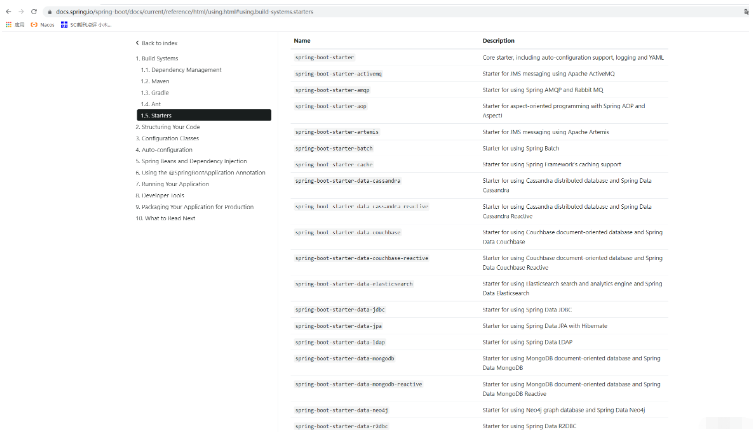This screenshot has width=753, height=439.
Task: Open 1.4. Ant sidebar entry
Action: pos(151,104)
